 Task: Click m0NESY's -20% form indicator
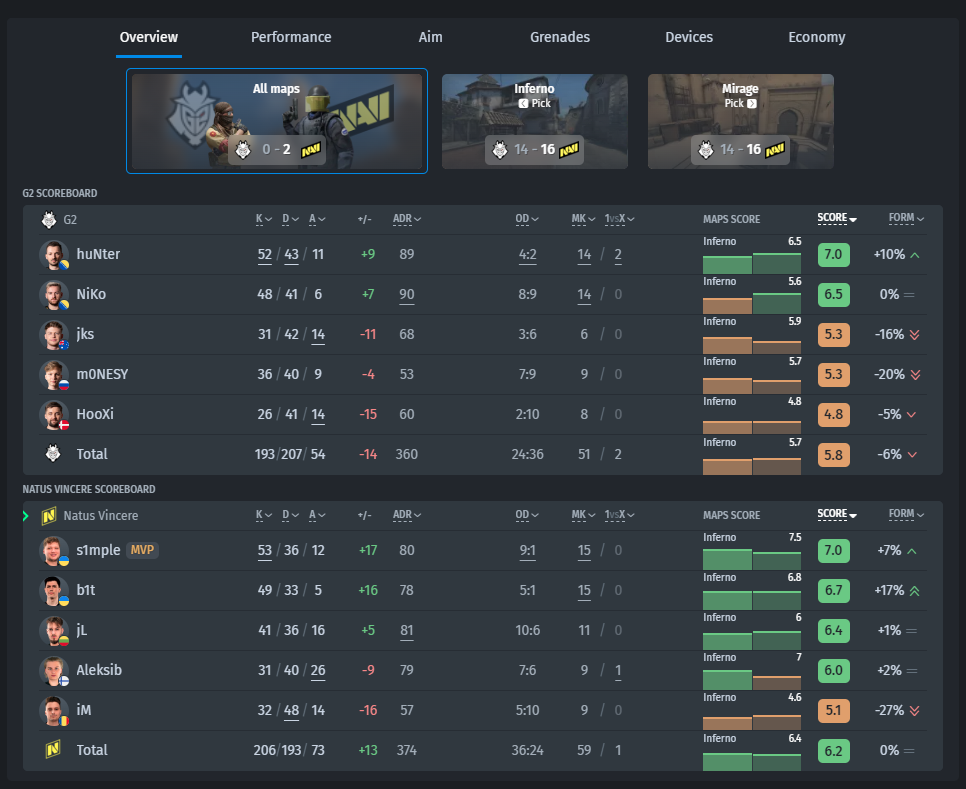897,375
